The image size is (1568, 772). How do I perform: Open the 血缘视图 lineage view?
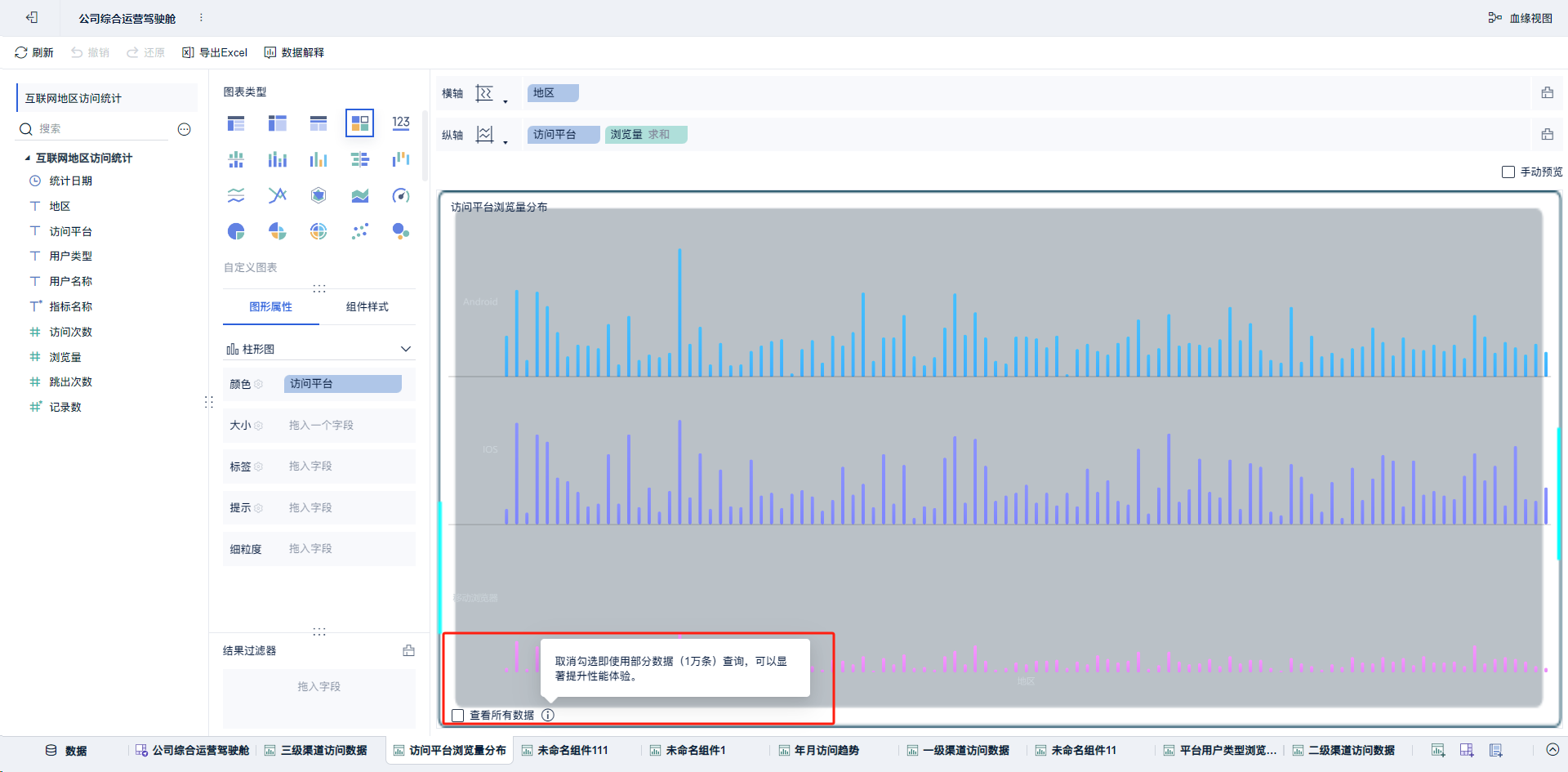tap(1520, 18)
